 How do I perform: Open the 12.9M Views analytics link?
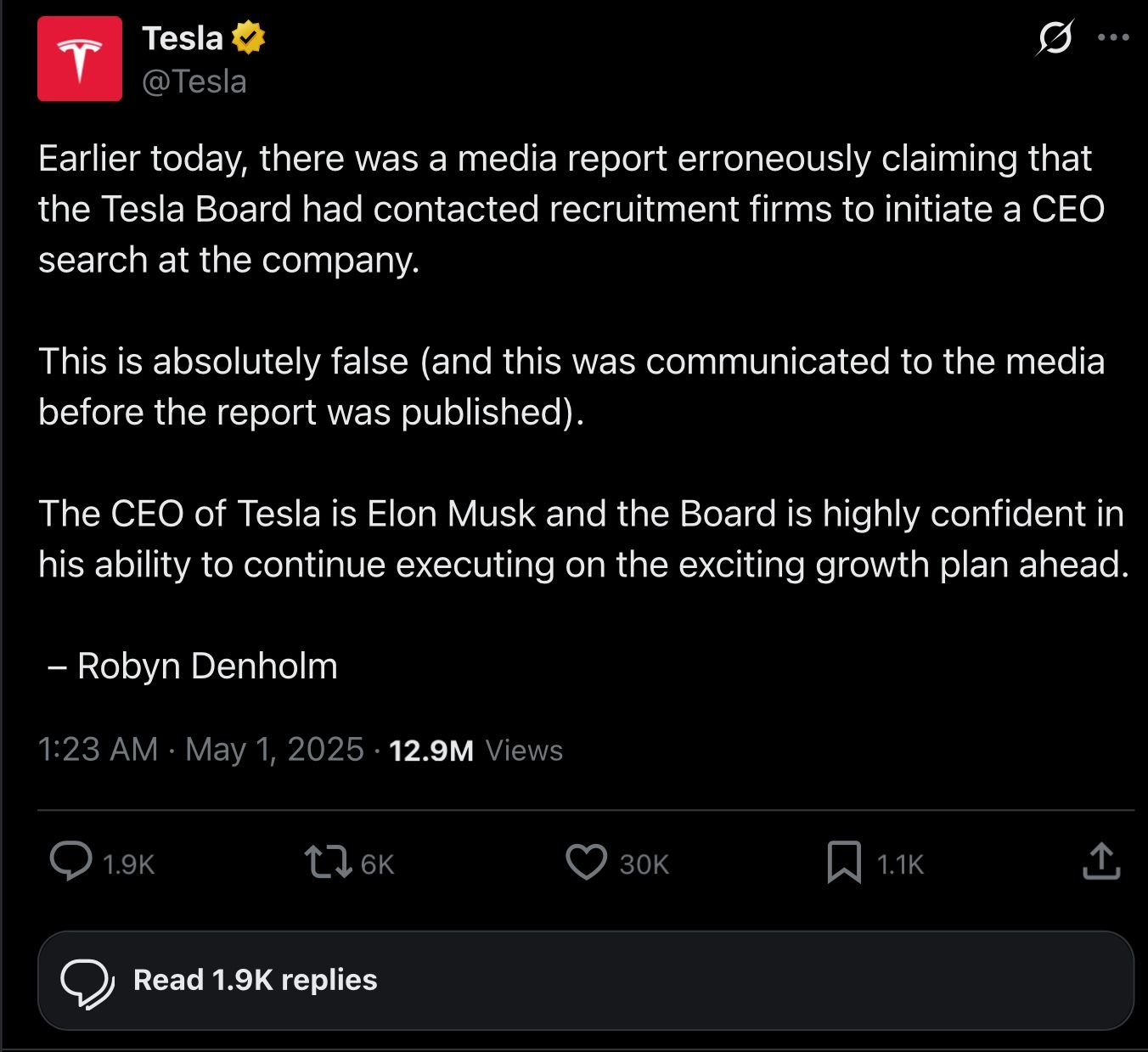point(476,751)
